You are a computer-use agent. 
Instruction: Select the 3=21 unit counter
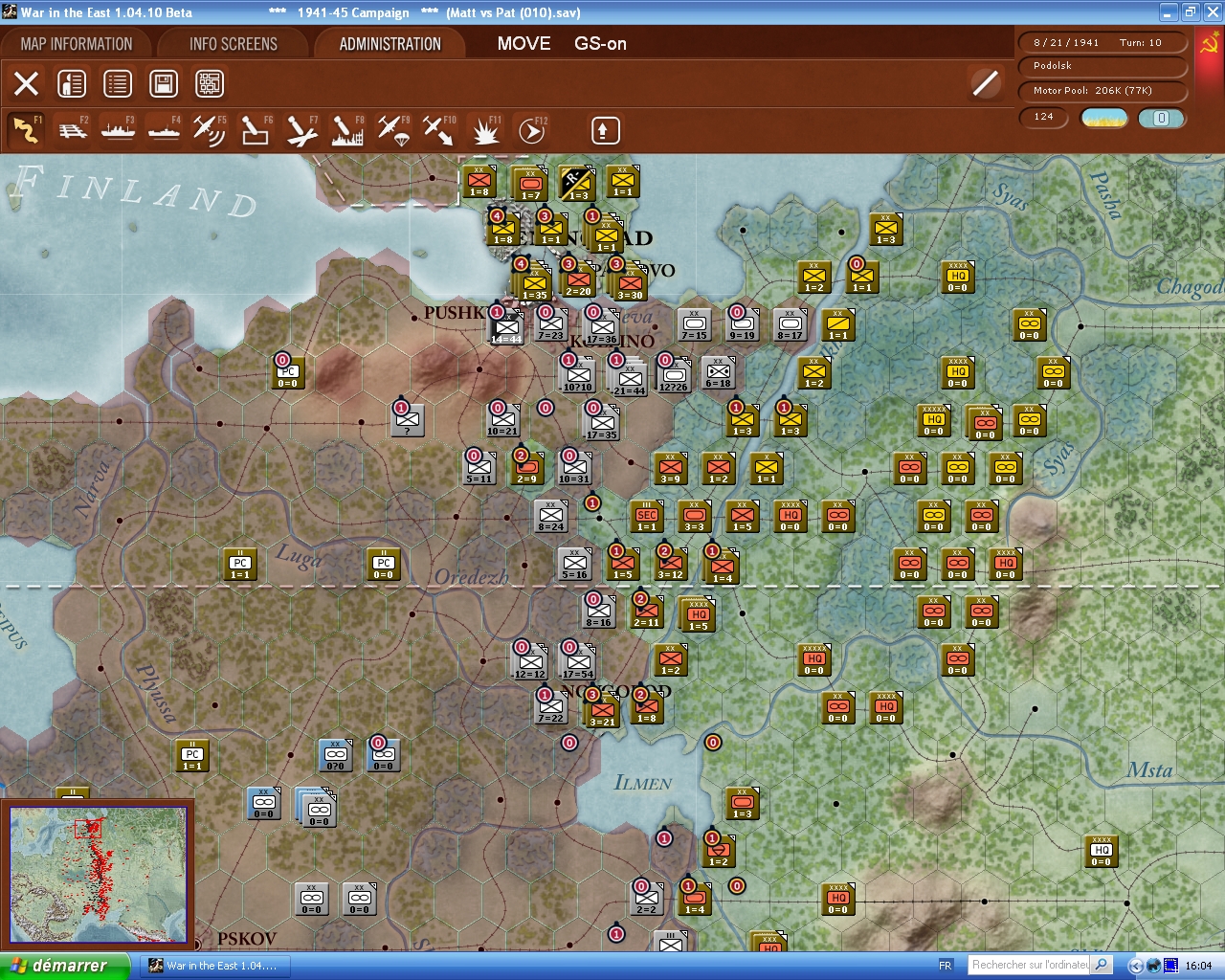(602, 711)
